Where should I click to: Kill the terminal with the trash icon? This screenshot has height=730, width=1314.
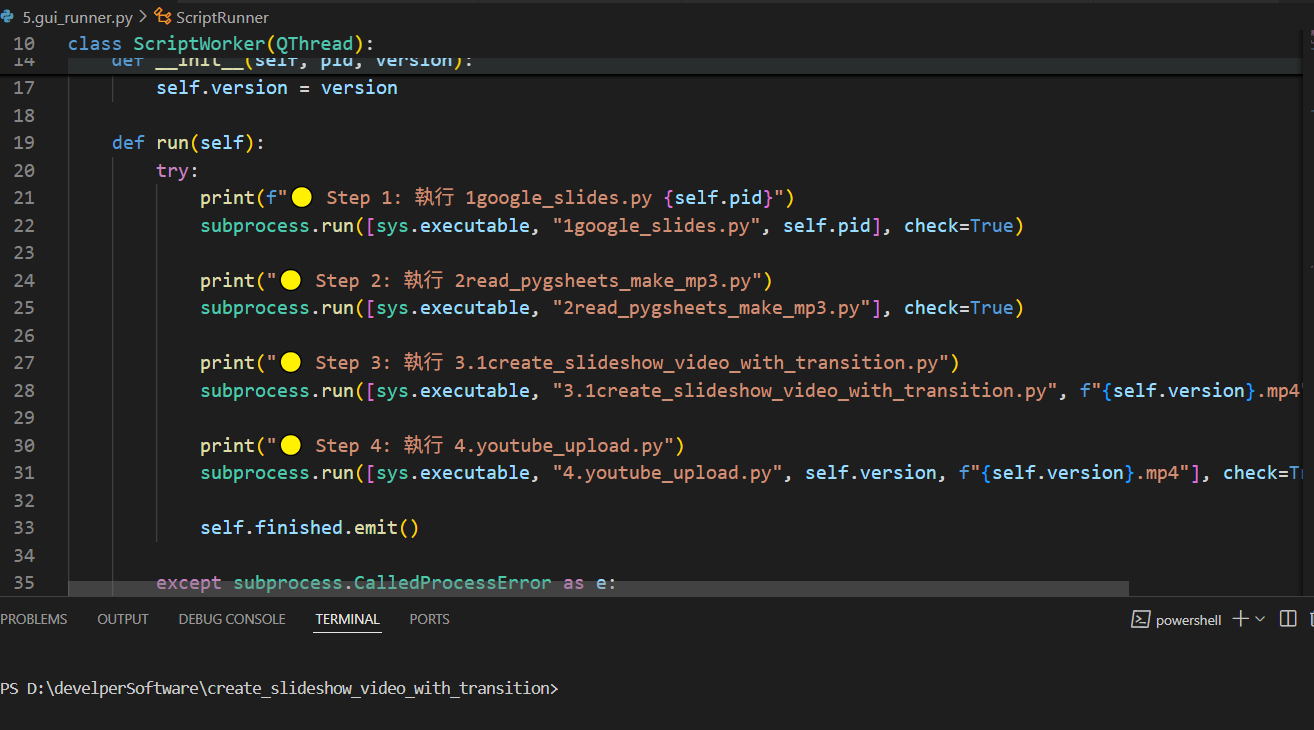tap(1310, 619)
